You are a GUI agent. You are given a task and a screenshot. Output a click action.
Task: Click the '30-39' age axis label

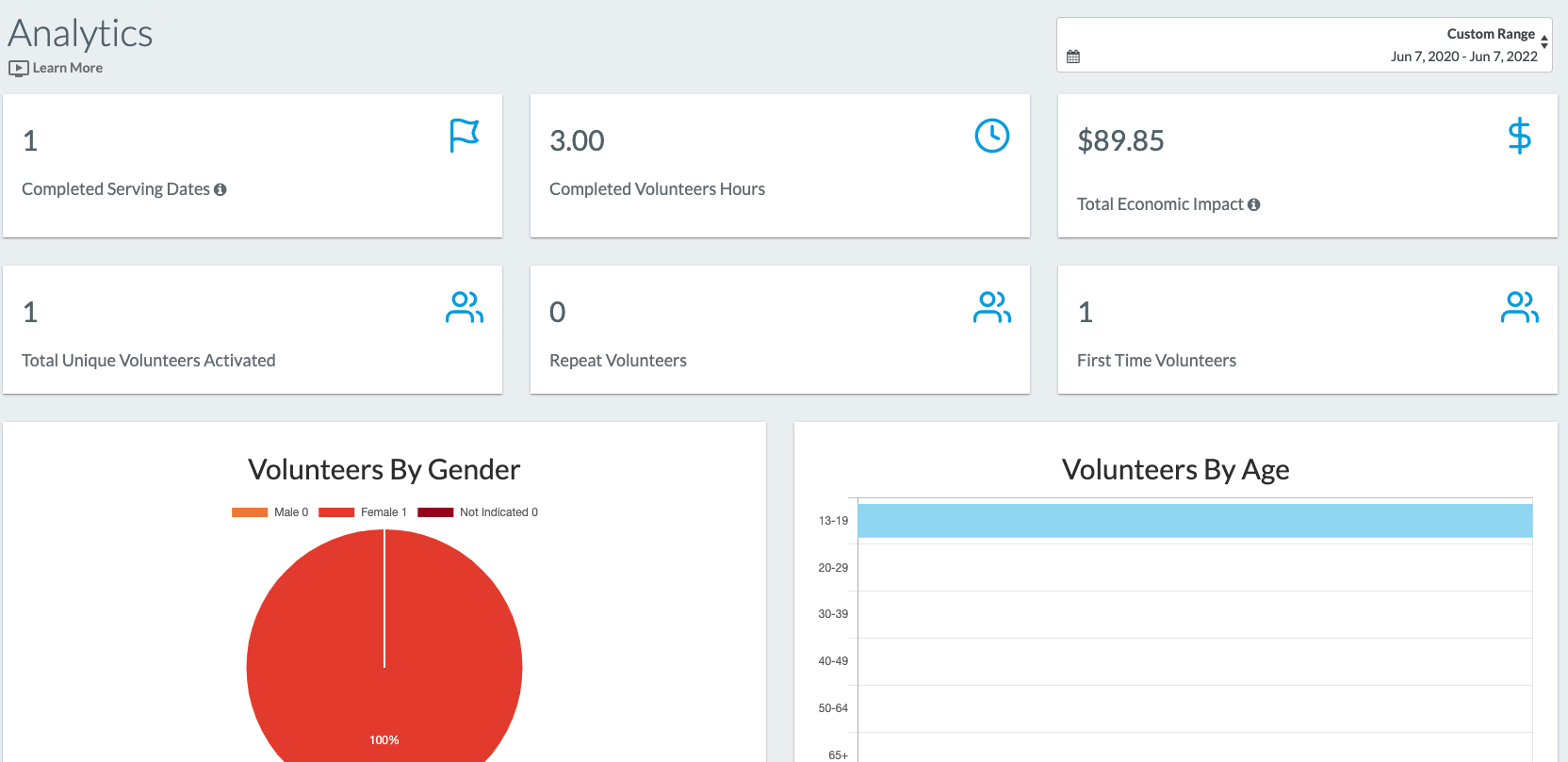(833, 614)
